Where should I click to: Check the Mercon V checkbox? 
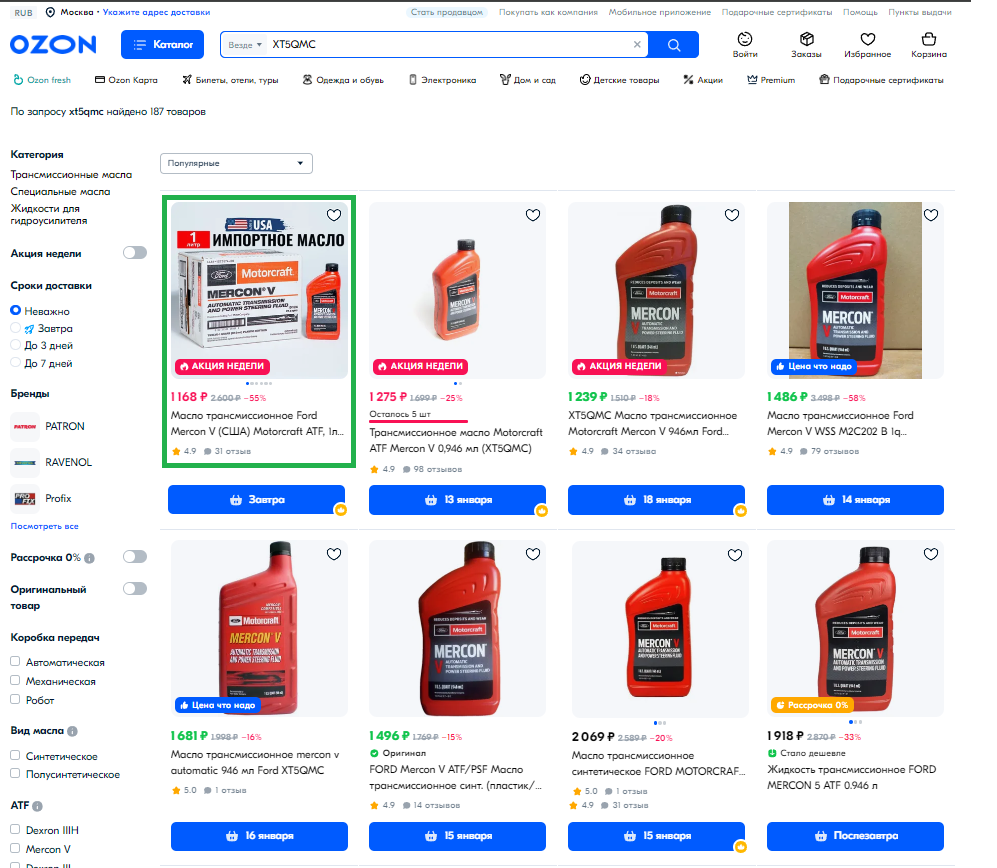tap(15, 848)
